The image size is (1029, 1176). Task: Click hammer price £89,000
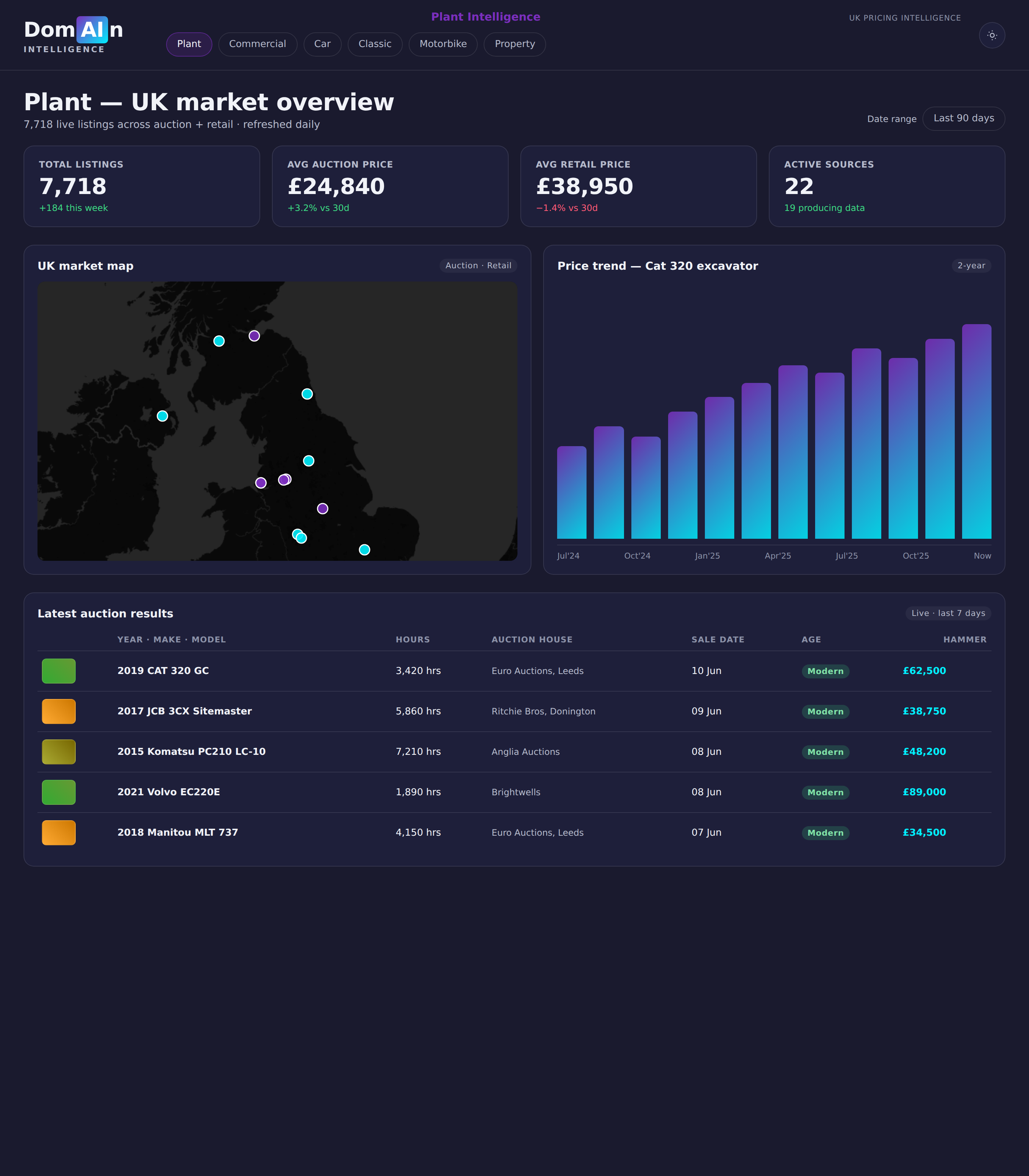pos(924,792)
